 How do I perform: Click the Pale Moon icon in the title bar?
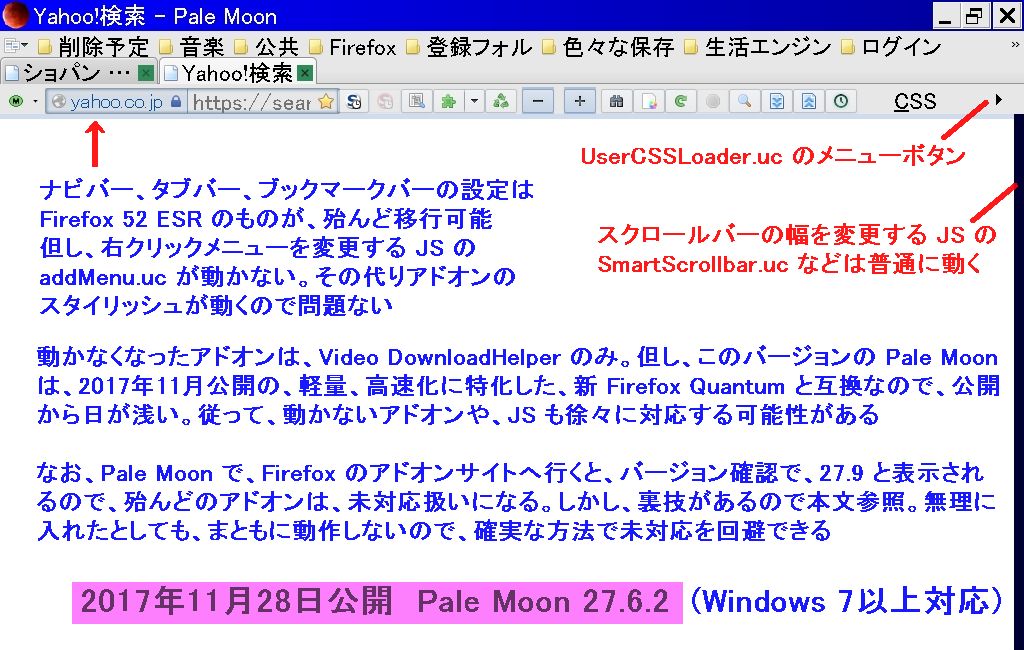coord(14,15)
